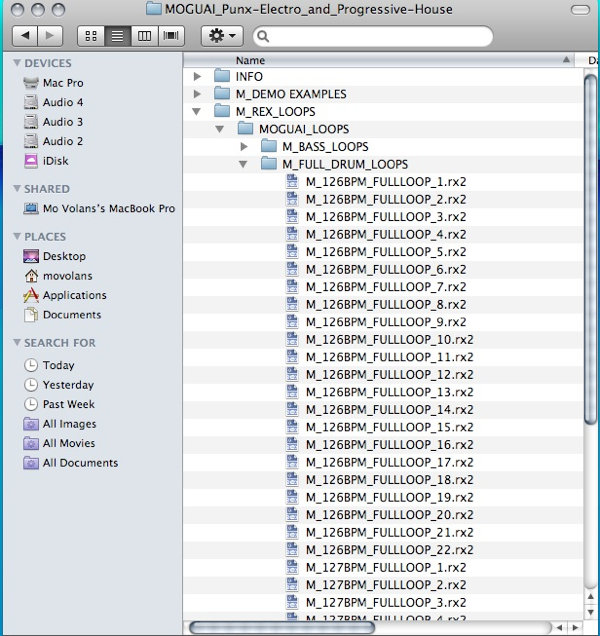Select file M_126BPM_FULLLOOP_19.rx2

(389, 497)
